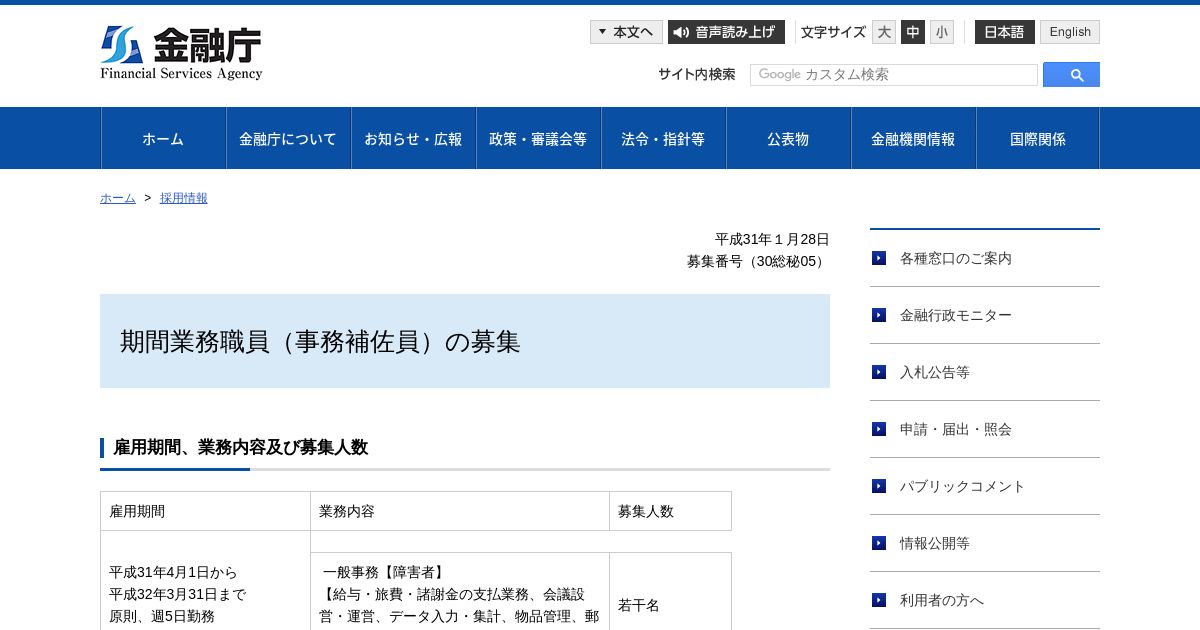Start 音声読み上げ read-aloud

(726, 32)
